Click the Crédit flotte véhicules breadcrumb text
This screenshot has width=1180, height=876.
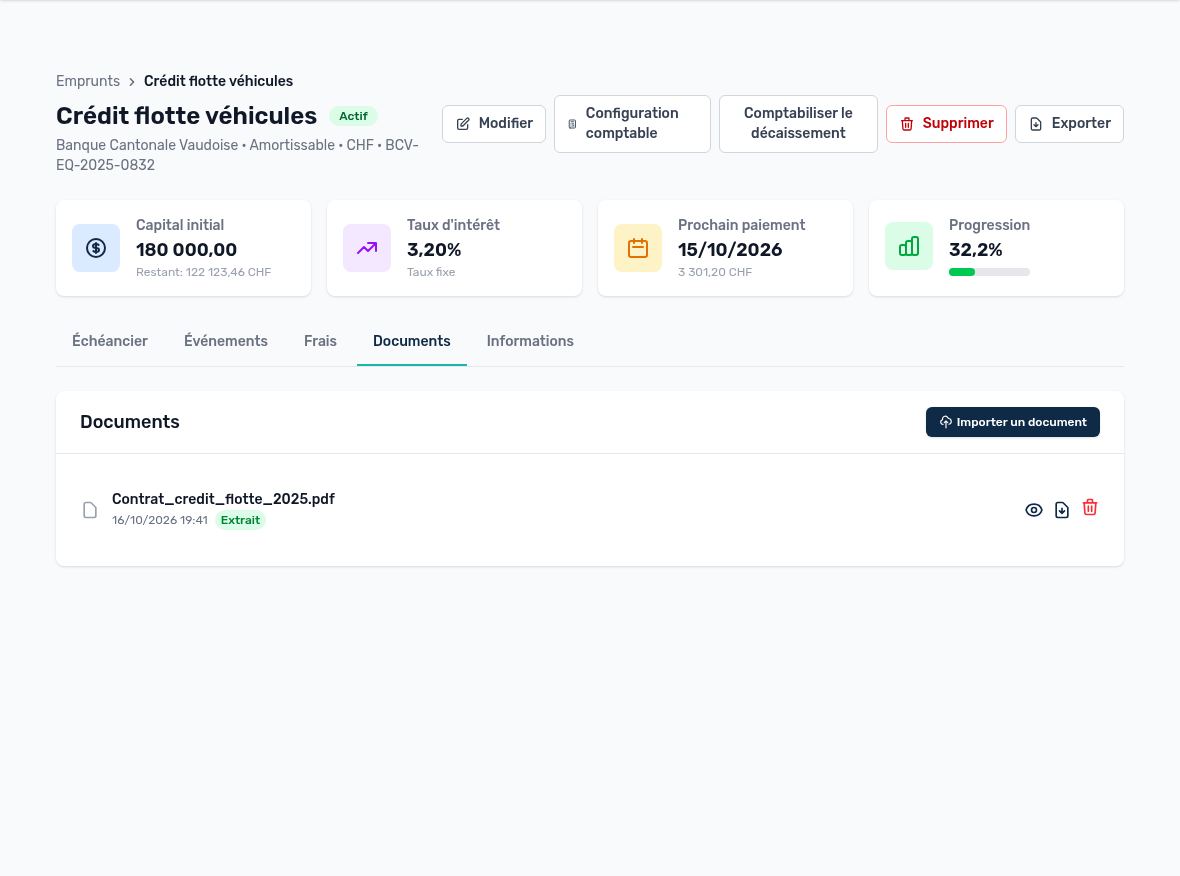point(218,81)
